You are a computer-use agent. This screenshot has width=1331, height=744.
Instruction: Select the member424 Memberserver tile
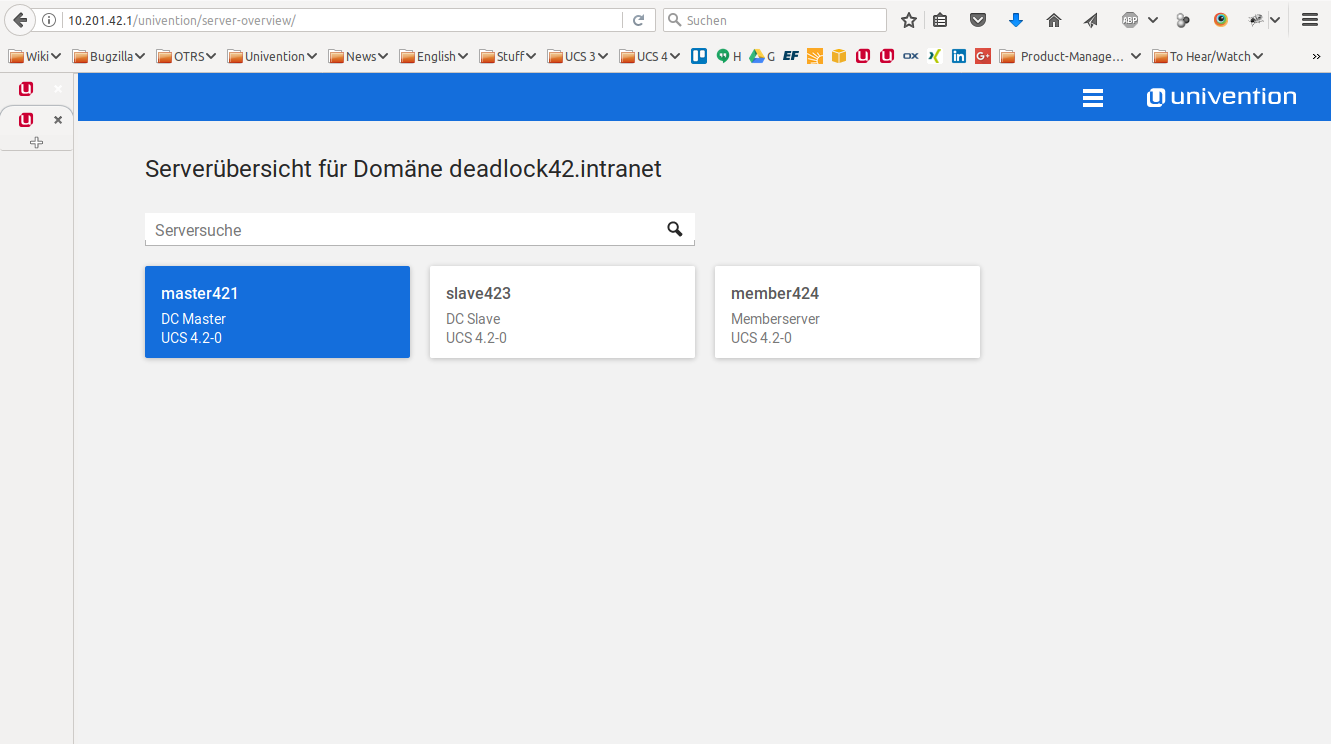coord(847,311)
